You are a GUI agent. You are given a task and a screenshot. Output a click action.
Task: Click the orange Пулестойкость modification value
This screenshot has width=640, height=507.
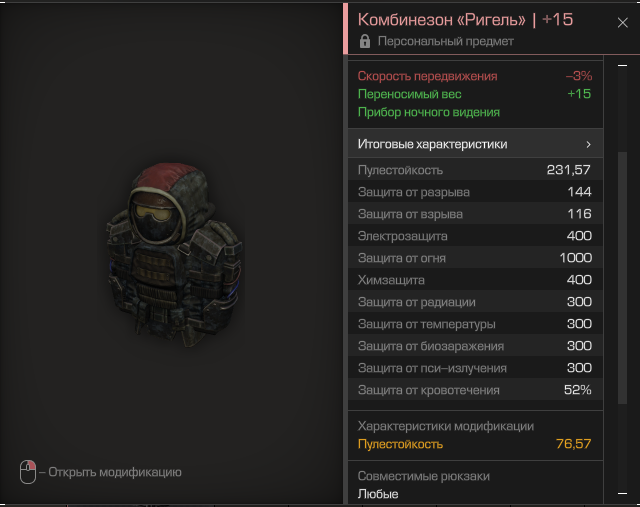pyautogui.click(x=573, y=444)
